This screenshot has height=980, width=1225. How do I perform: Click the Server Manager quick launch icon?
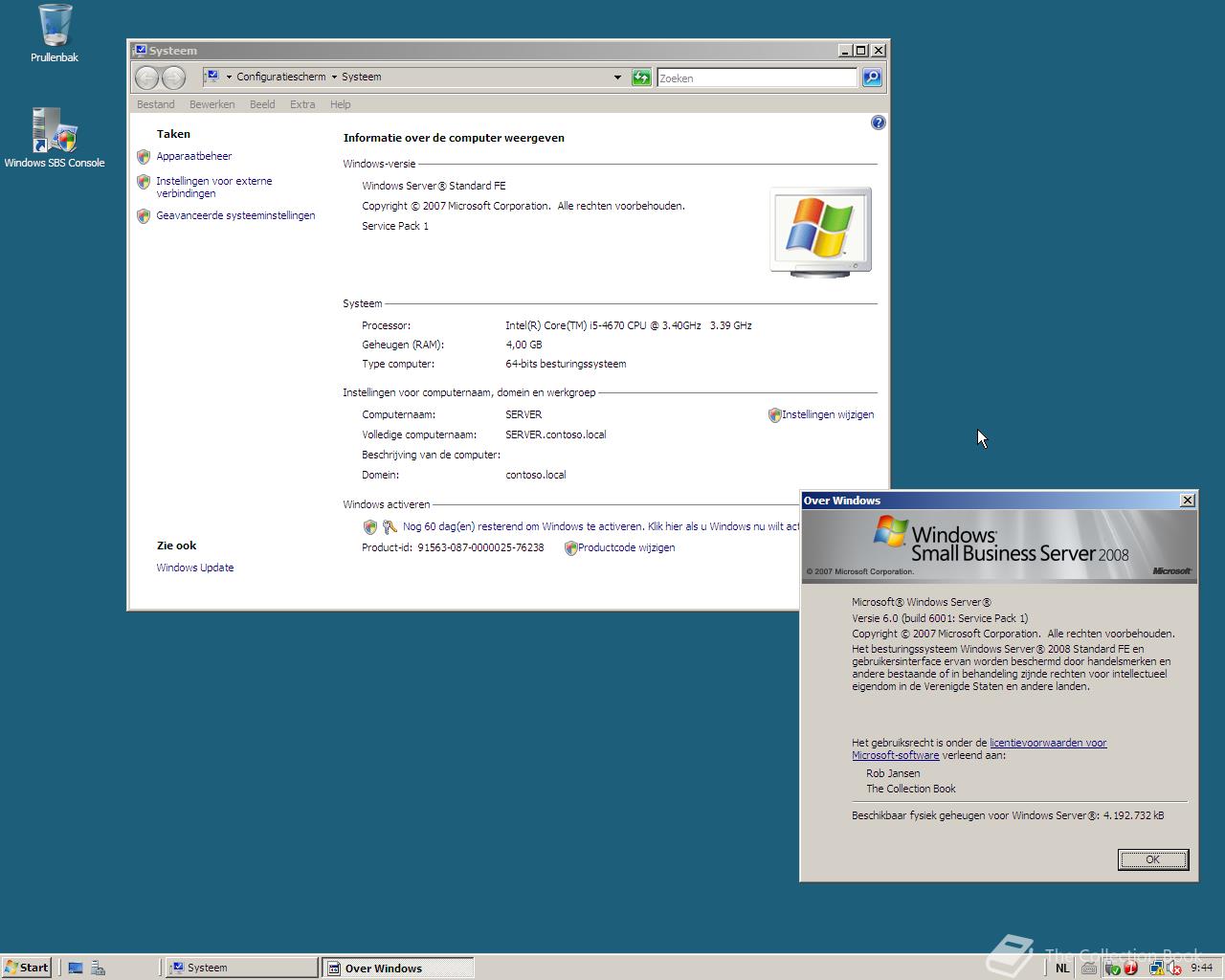click(x=98, y=968)
